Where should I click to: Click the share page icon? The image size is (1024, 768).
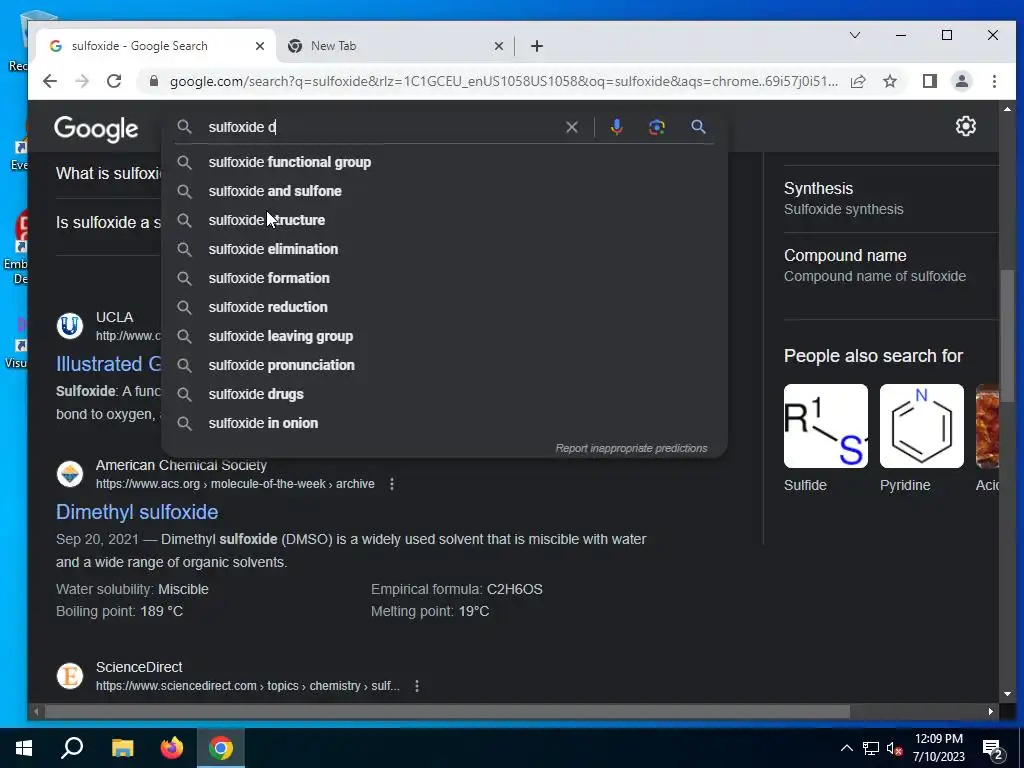pyautogui.click(x=858, y=81)
